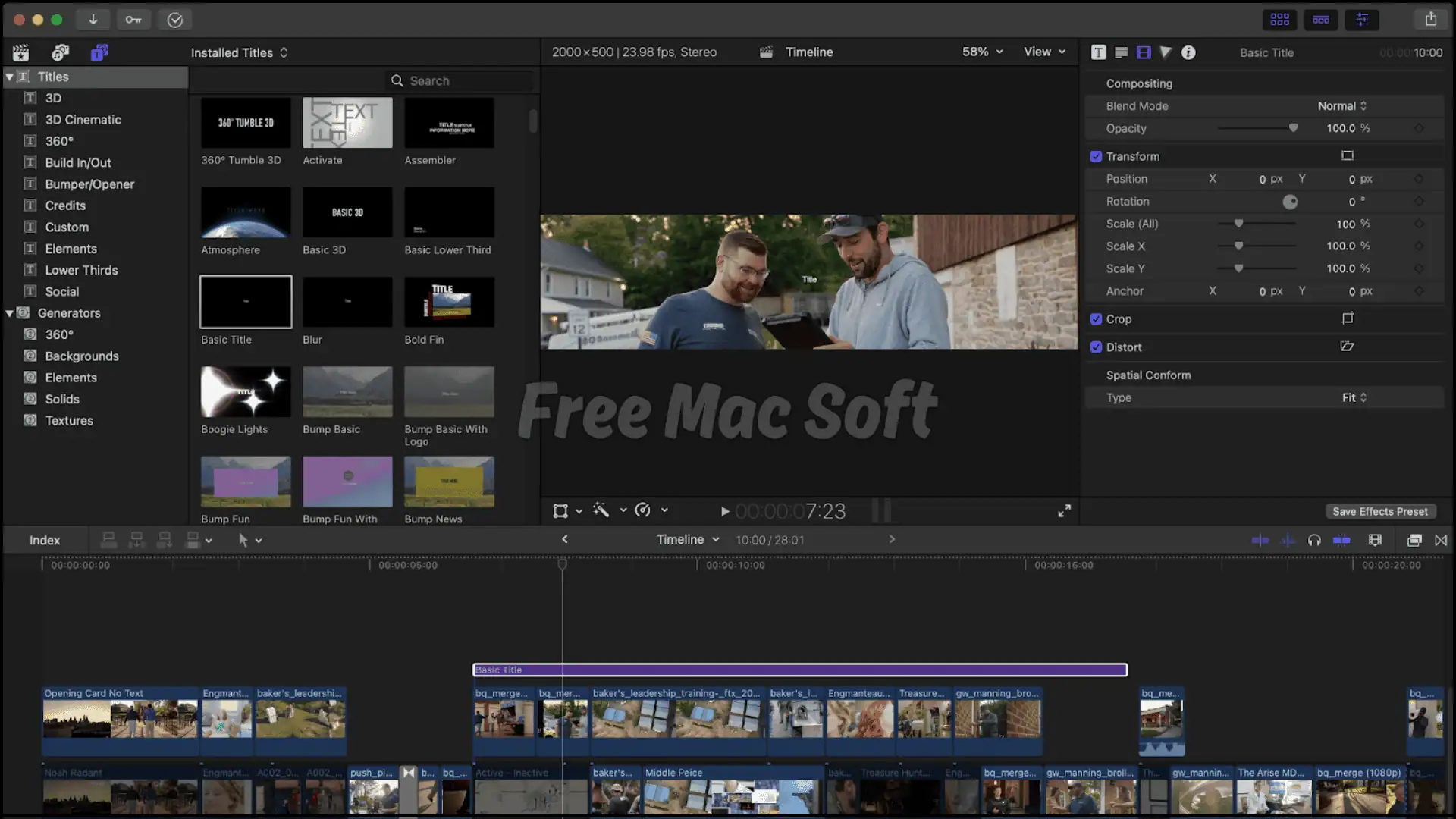Image resolution: width=1456 pixels, height=819 pixels.
Task: Enable the Crop checkbox in the inspector
Action: pyautogui.click(x=1097, y=318)
